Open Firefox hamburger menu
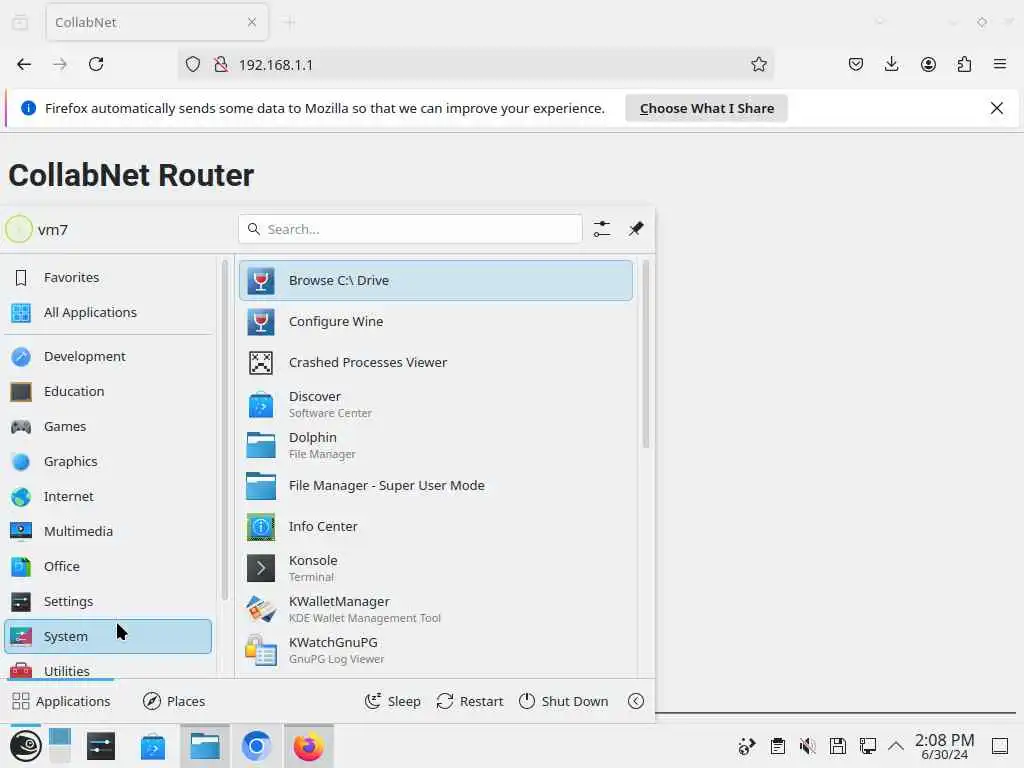Screen dimensions: 1024x768 tap(1000, 64)
